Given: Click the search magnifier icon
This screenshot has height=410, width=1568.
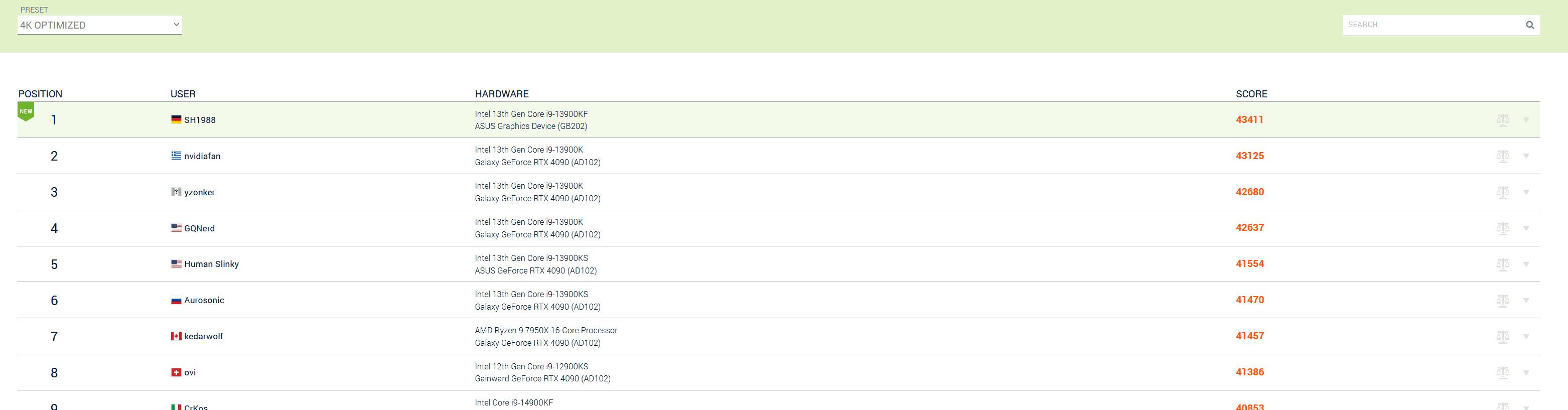Looking at the screenshot, I should (1529, 25).
